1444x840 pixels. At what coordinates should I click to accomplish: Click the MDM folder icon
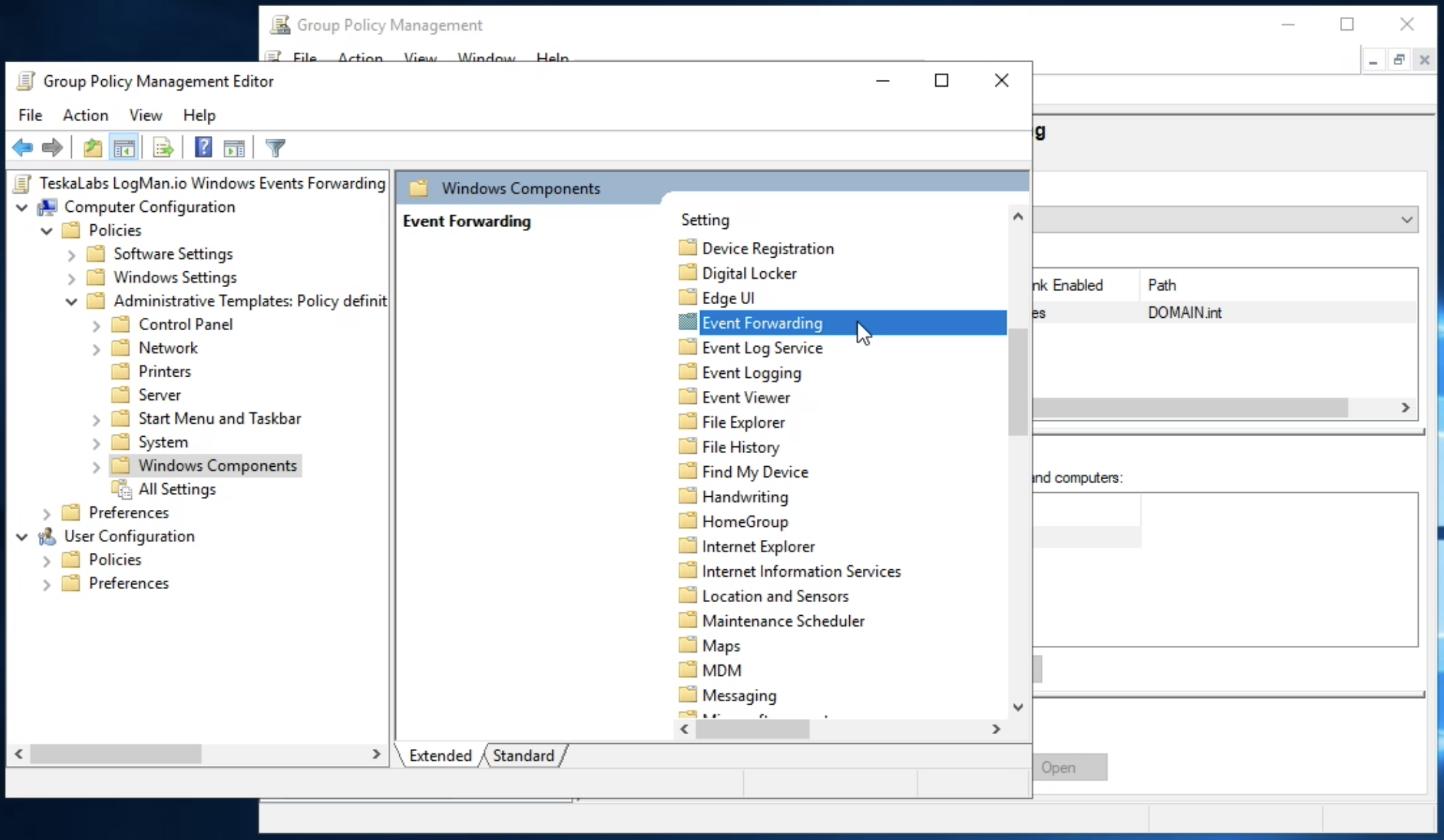click(687, 670)
